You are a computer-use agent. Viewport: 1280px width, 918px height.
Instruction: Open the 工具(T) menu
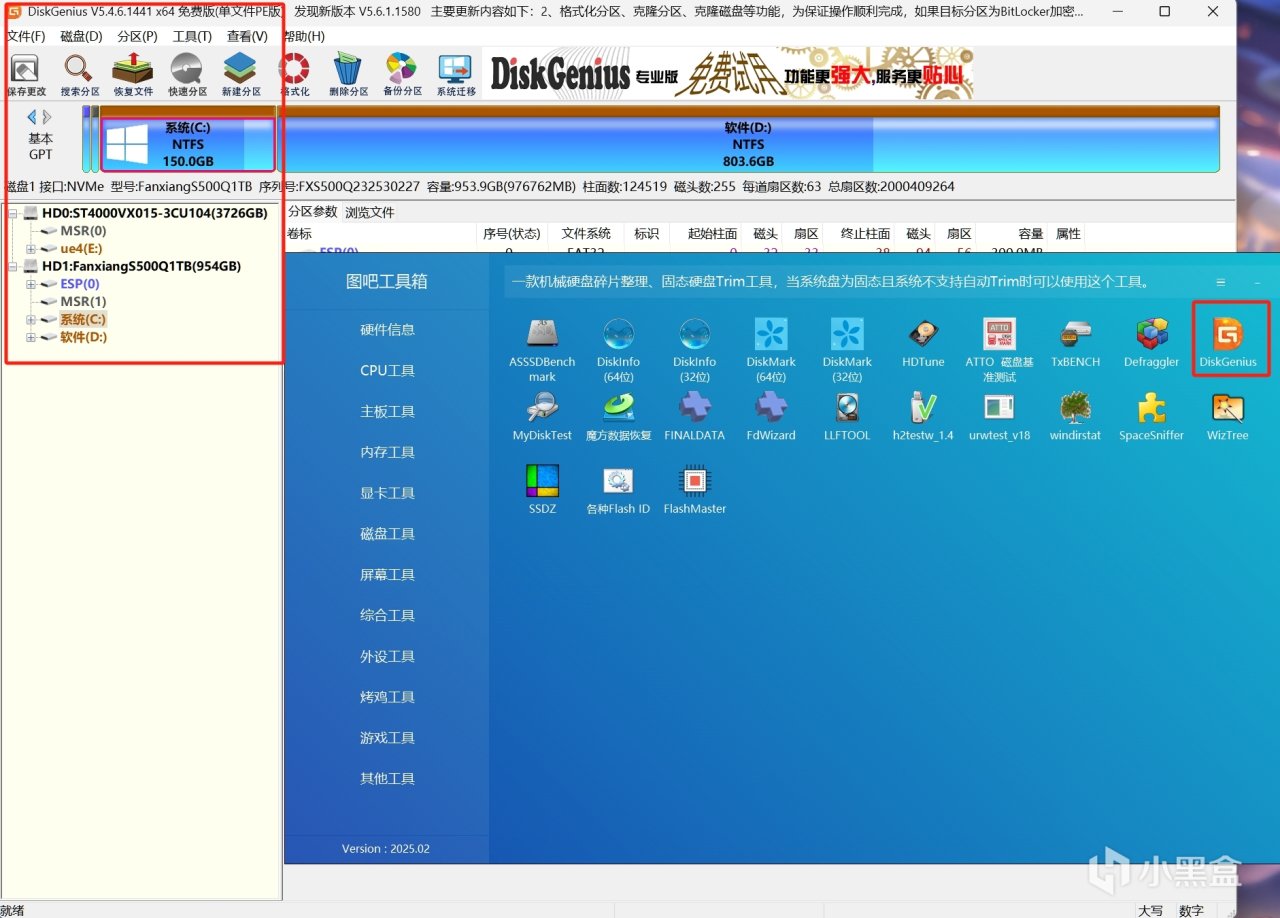(192, 36)
